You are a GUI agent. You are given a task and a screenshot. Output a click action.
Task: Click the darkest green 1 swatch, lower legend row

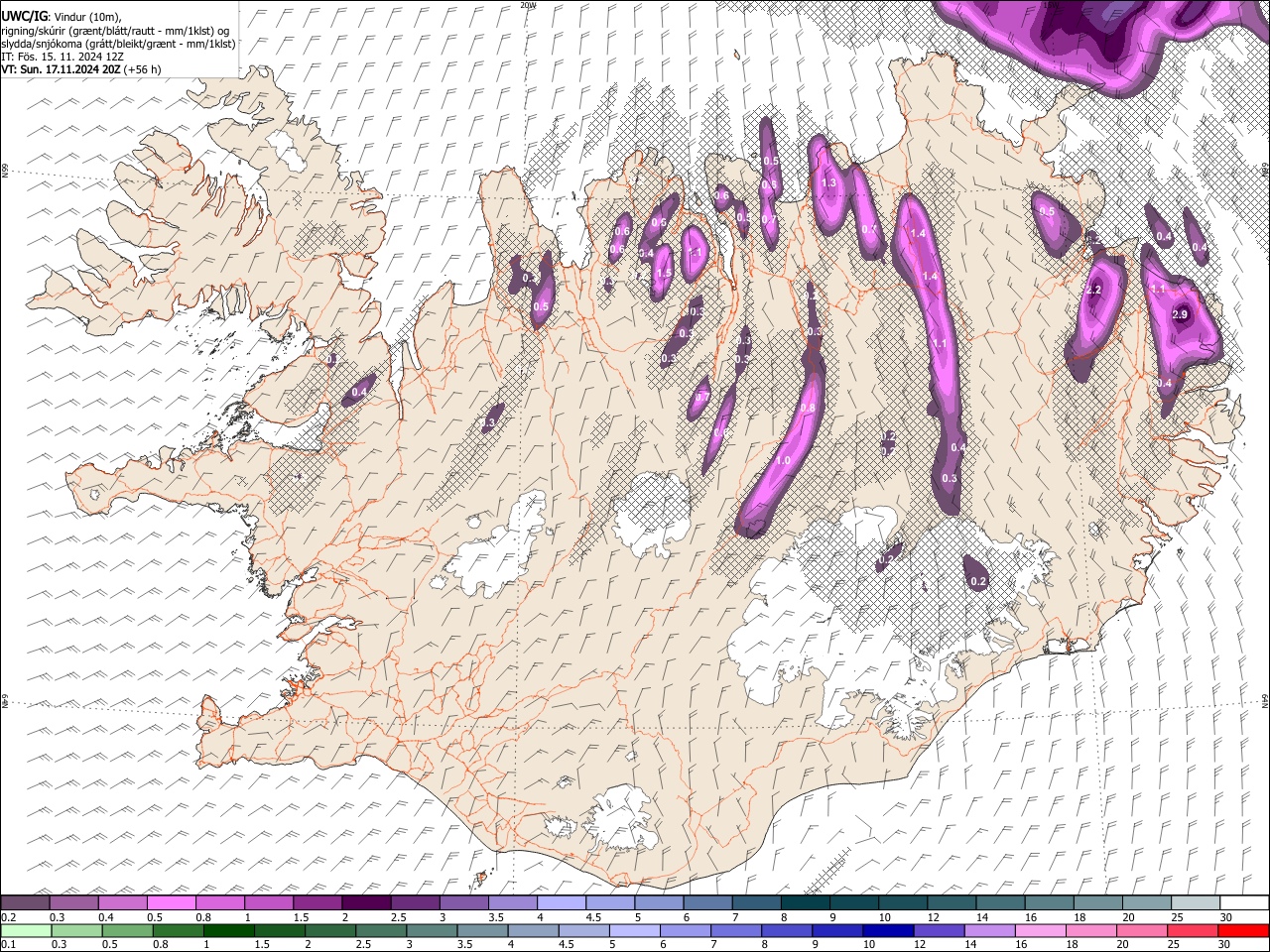(x=228, y=931)
